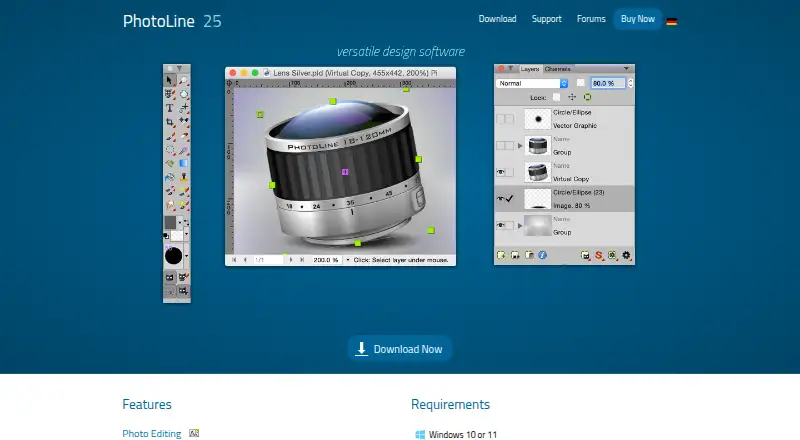The width and height of the screenshot is (800, 440).
Task: Click the black round brush preview
Action: [x=173, y=256]
